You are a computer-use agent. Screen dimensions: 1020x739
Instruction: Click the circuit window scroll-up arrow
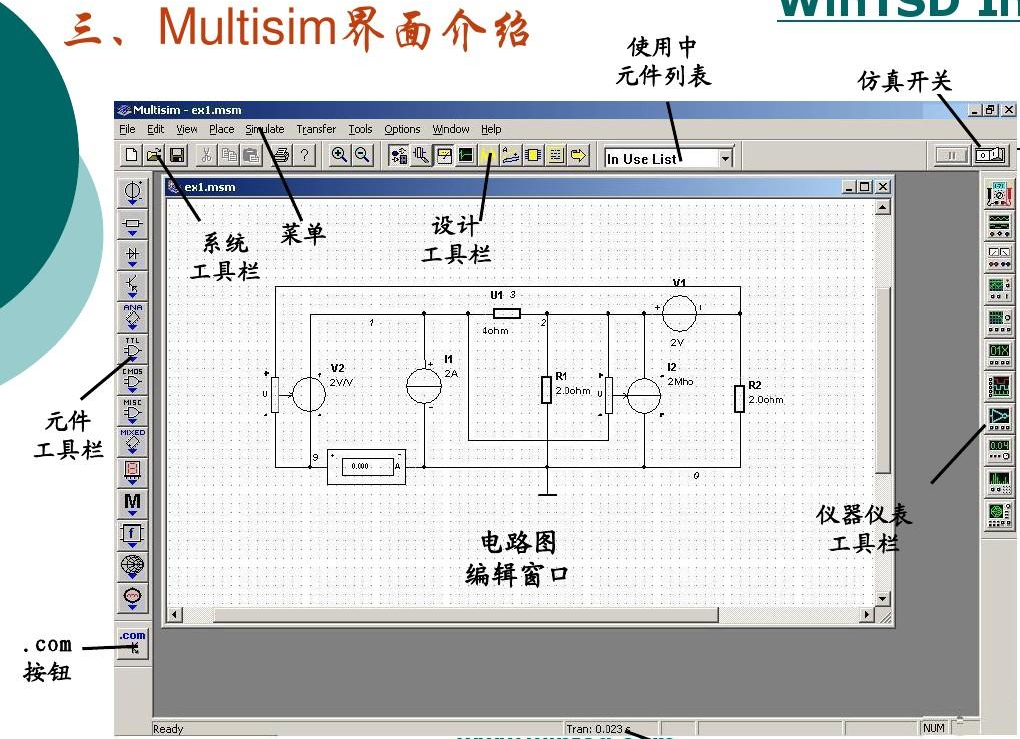pyautogui.click(x=882, y=208)
